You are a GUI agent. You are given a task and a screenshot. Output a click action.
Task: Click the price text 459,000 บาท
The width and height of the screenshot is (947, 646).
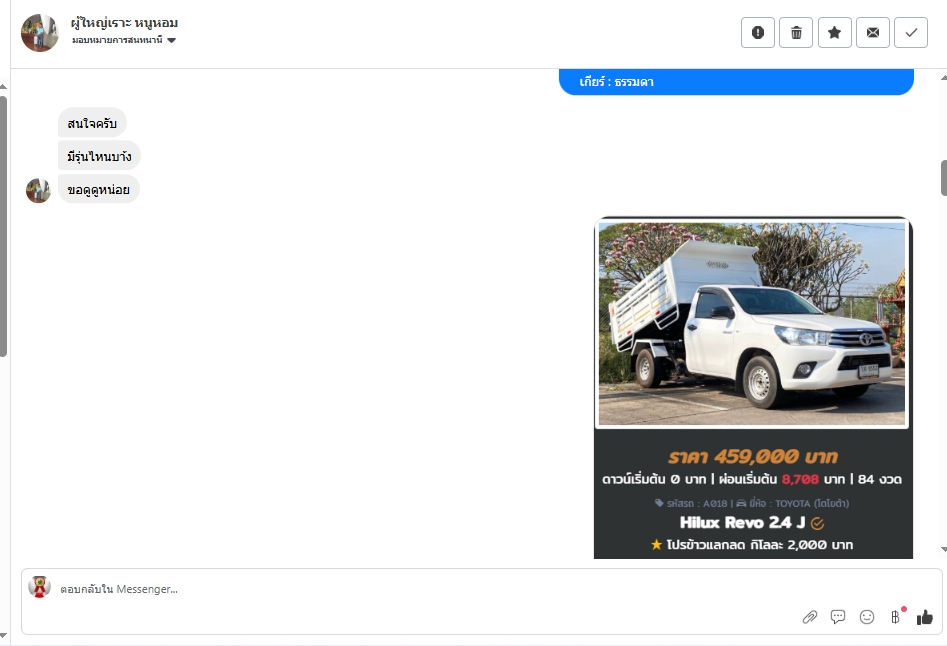pyautogui.click(x=775, y=456)
